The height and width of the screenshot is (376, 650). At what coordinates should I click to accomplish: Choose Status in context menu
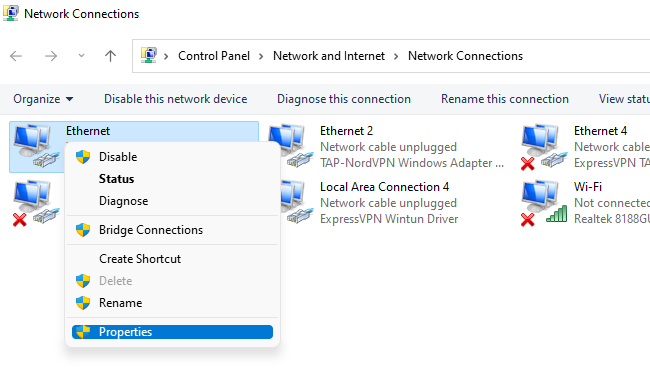(x=172, y=179)
